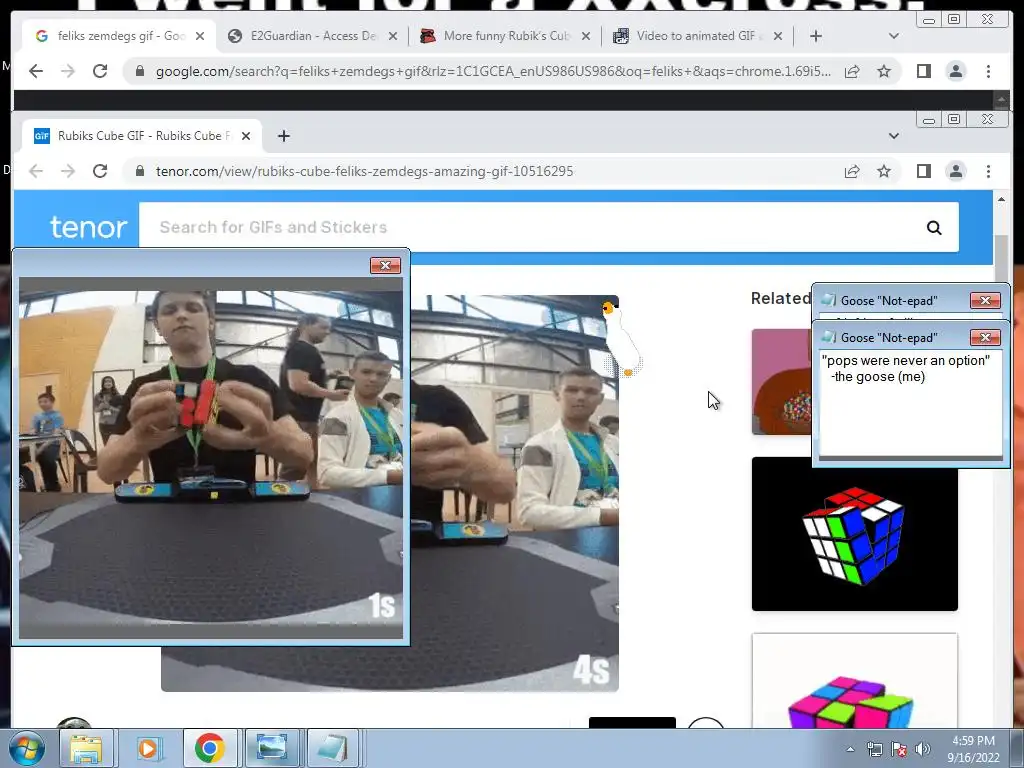The image size is (1024, 768).
Task: Open the E2Guardian Access Denied tab
Action: point(312,36)
